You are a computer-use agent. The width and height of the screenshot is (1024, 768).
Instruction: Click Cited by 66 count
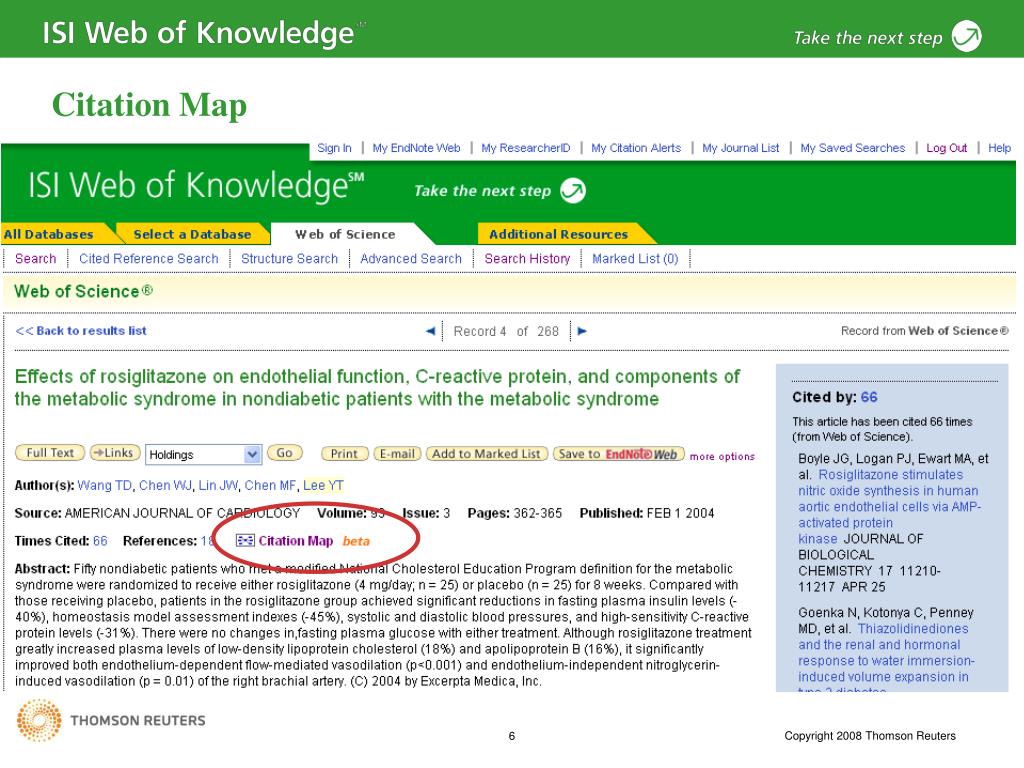[869, 397]
